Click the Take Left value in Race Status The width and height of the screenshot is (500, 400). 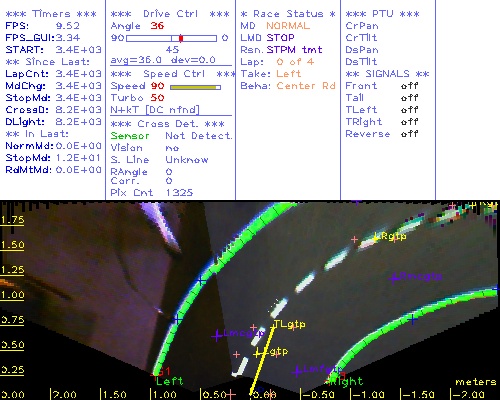coord(289,74)
